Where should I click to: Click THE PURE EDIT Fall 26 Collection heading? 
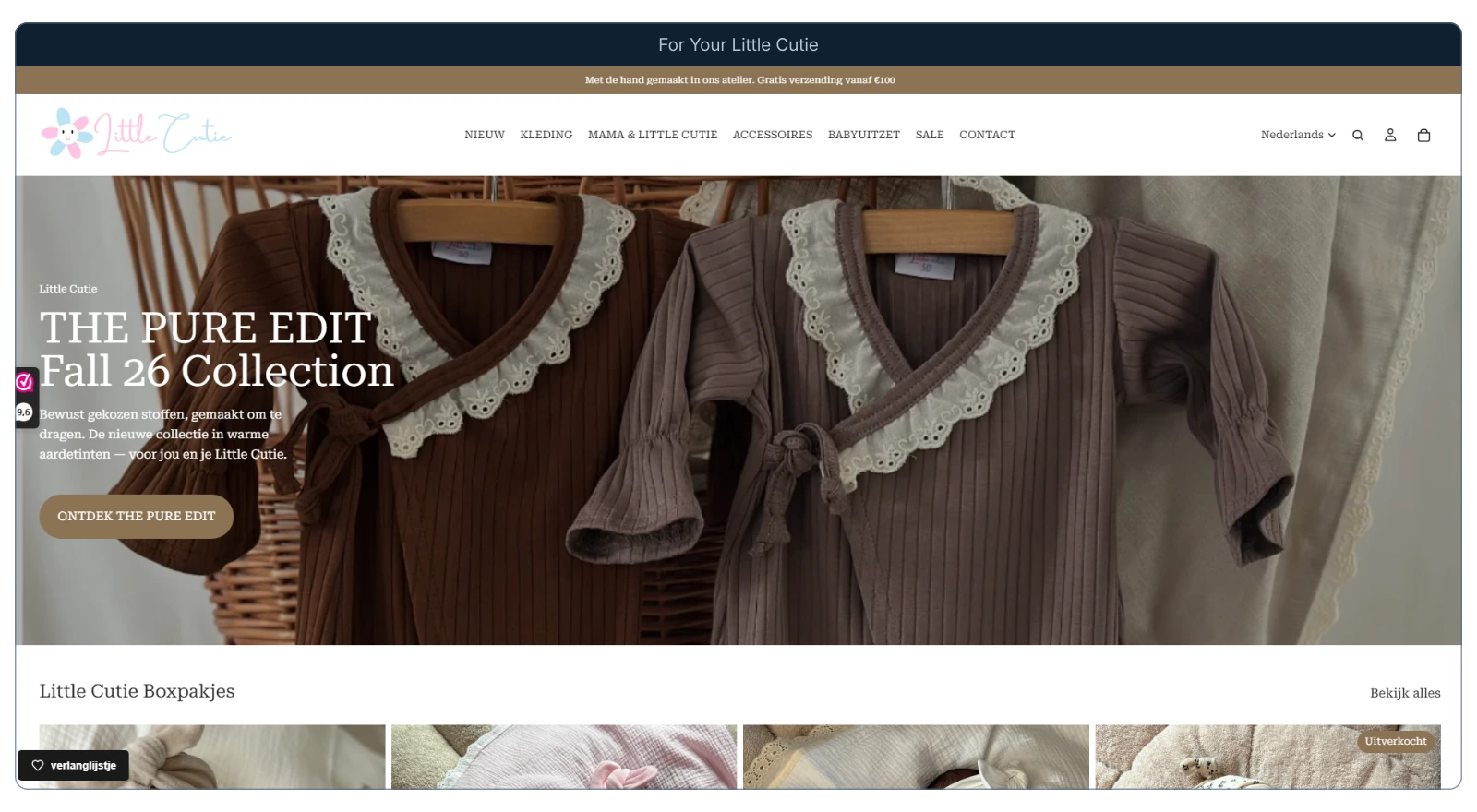point(217,350)
